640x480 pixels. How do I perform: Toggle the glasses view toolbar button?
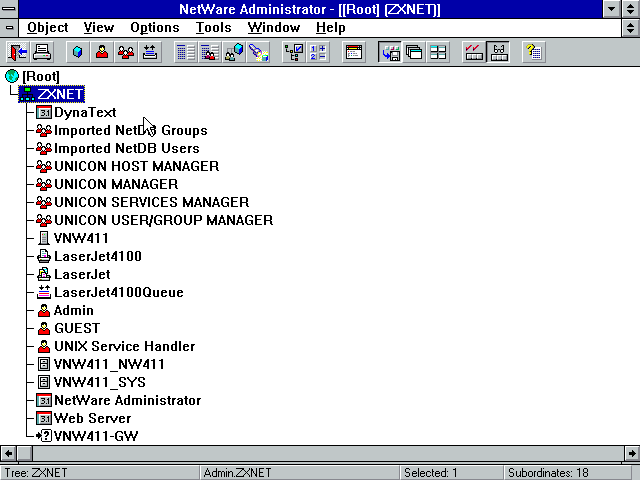(498, 52)
